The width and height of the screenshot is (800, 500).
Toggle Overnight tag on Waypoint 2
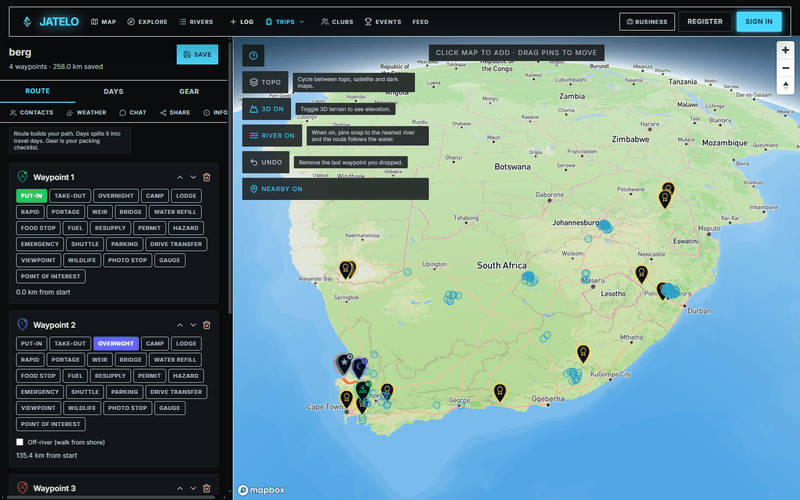116,344
